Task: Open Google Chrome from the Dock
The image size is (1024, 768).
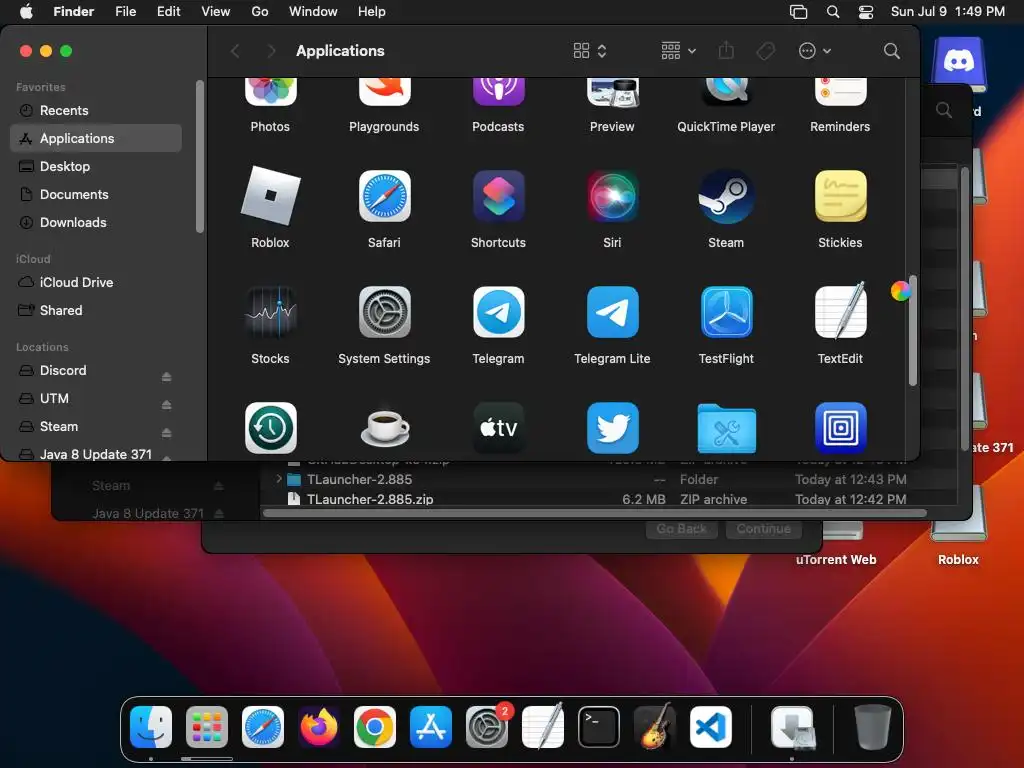Action: [375, 727]
